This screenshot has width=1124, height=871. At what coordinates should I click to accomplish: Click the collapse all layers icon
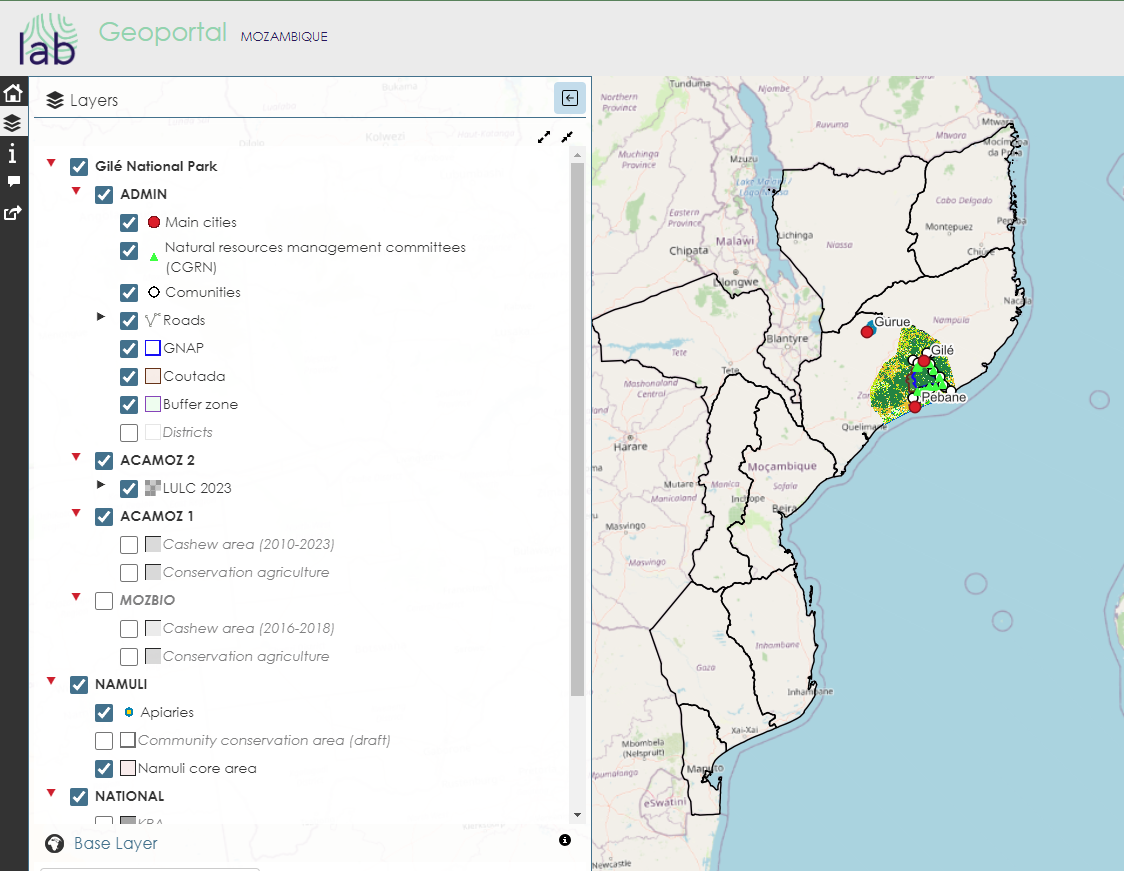coord(567,137)
